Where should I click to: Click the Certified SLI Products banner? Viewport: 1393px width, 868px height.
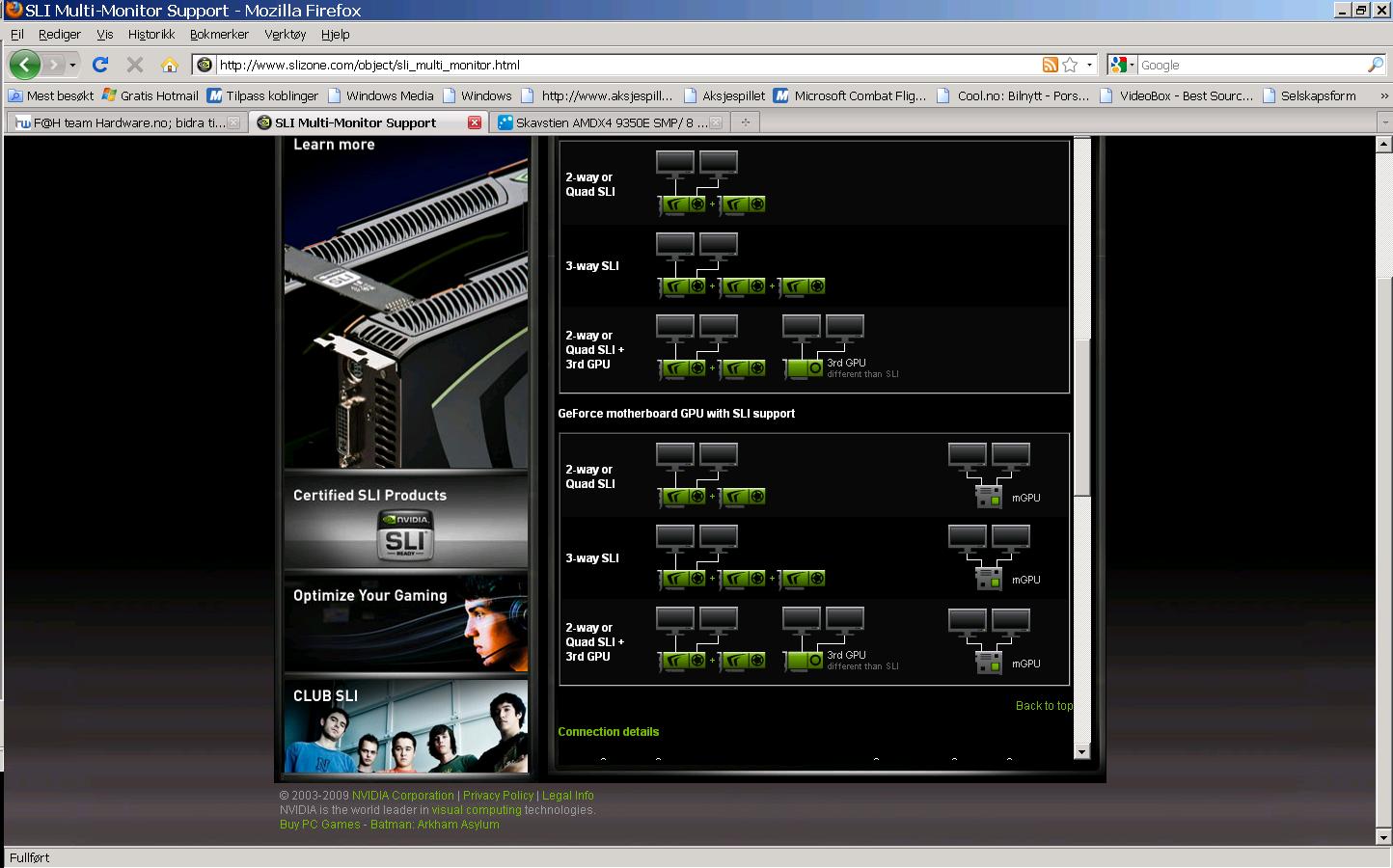click(405, 522)
